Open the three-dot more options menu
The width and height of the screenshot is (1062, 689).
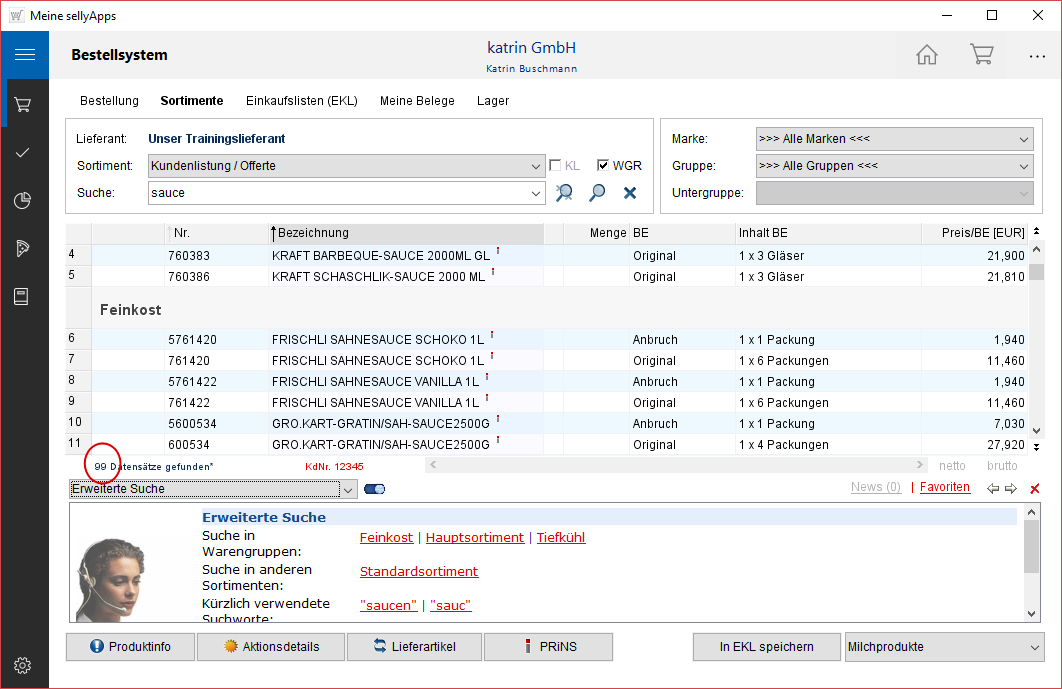point(1036,56)
